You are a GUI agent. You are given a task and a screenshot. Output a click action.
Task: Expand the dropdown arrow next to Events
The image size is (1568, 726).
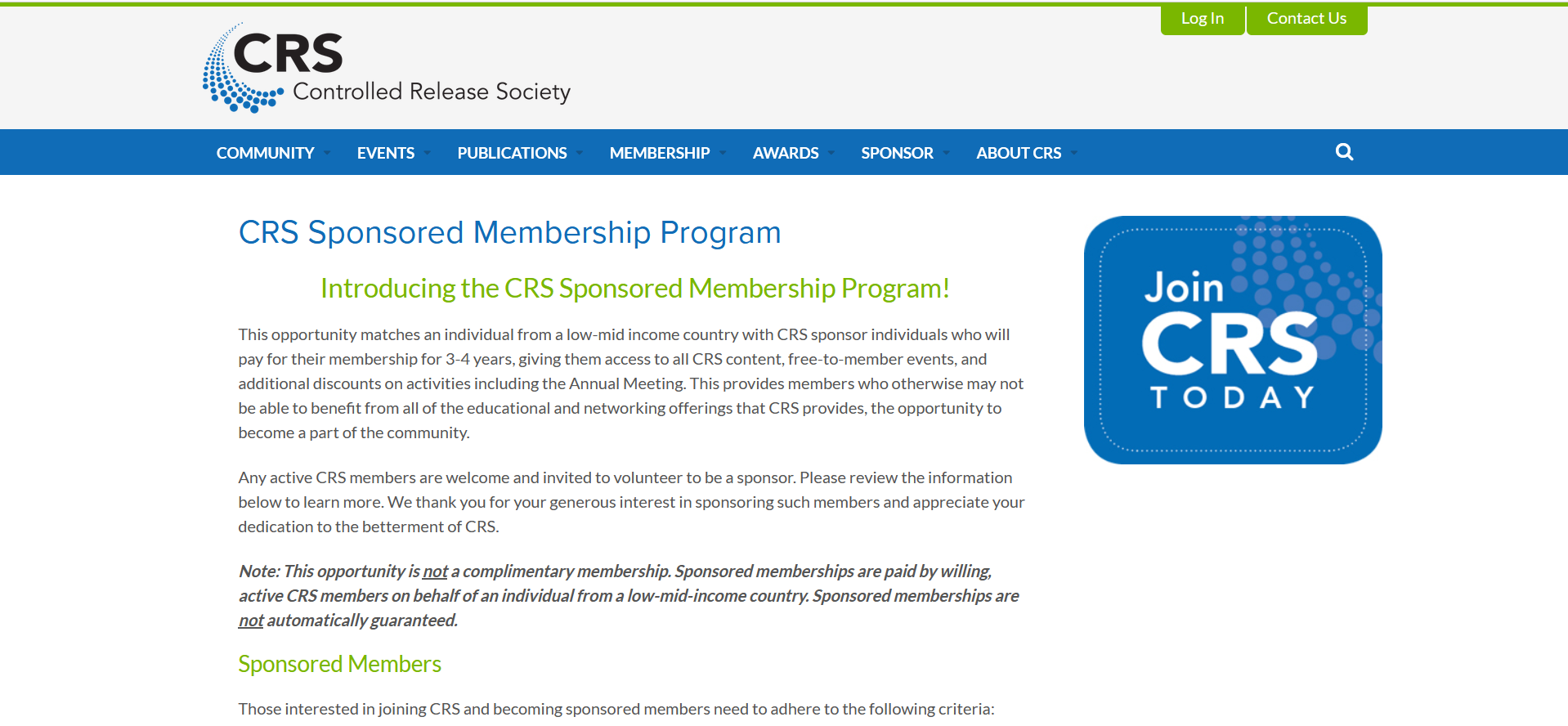pos(428,153)
